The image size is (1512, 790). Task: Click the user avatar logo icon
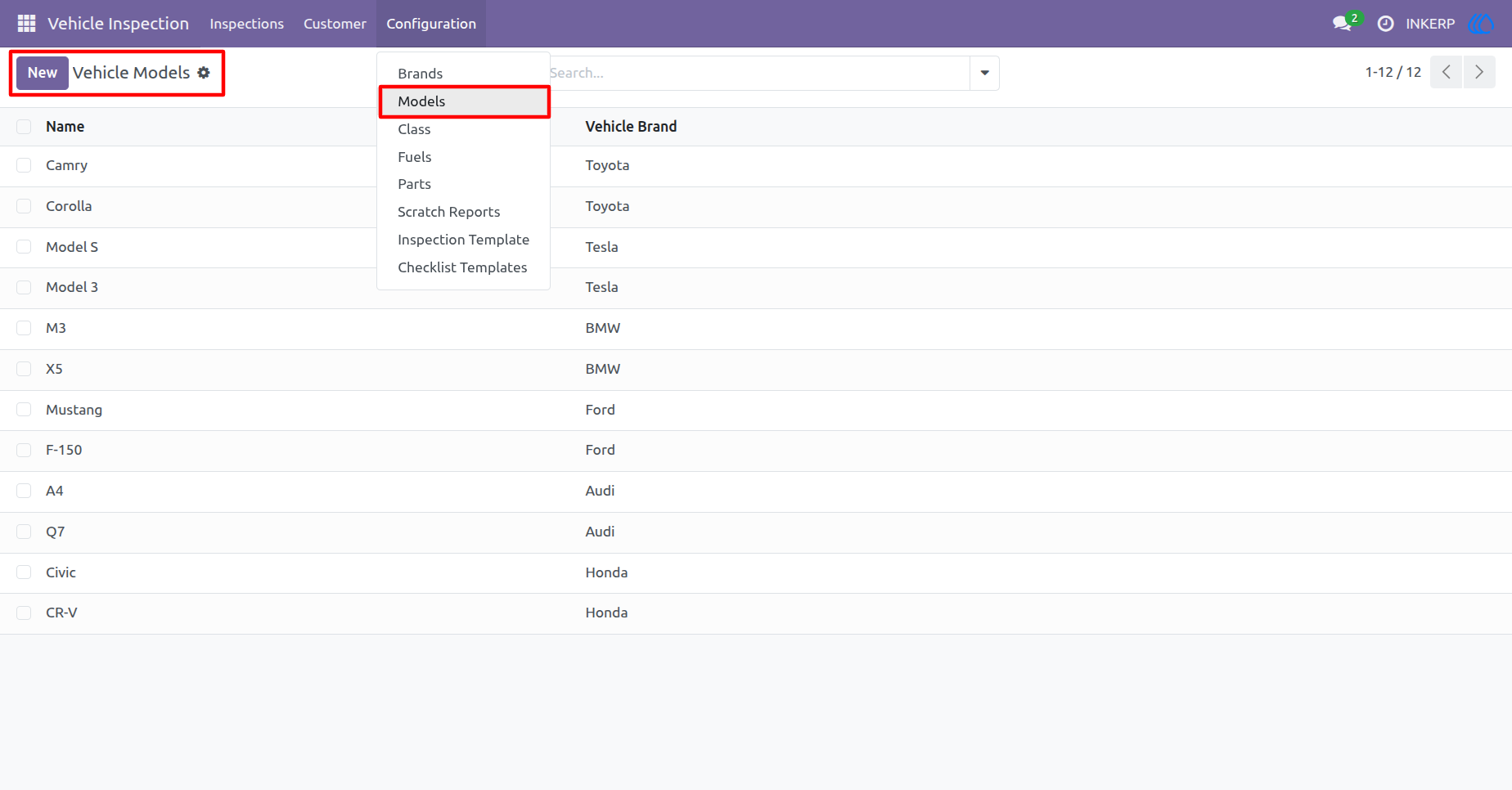click(1481, 24)
